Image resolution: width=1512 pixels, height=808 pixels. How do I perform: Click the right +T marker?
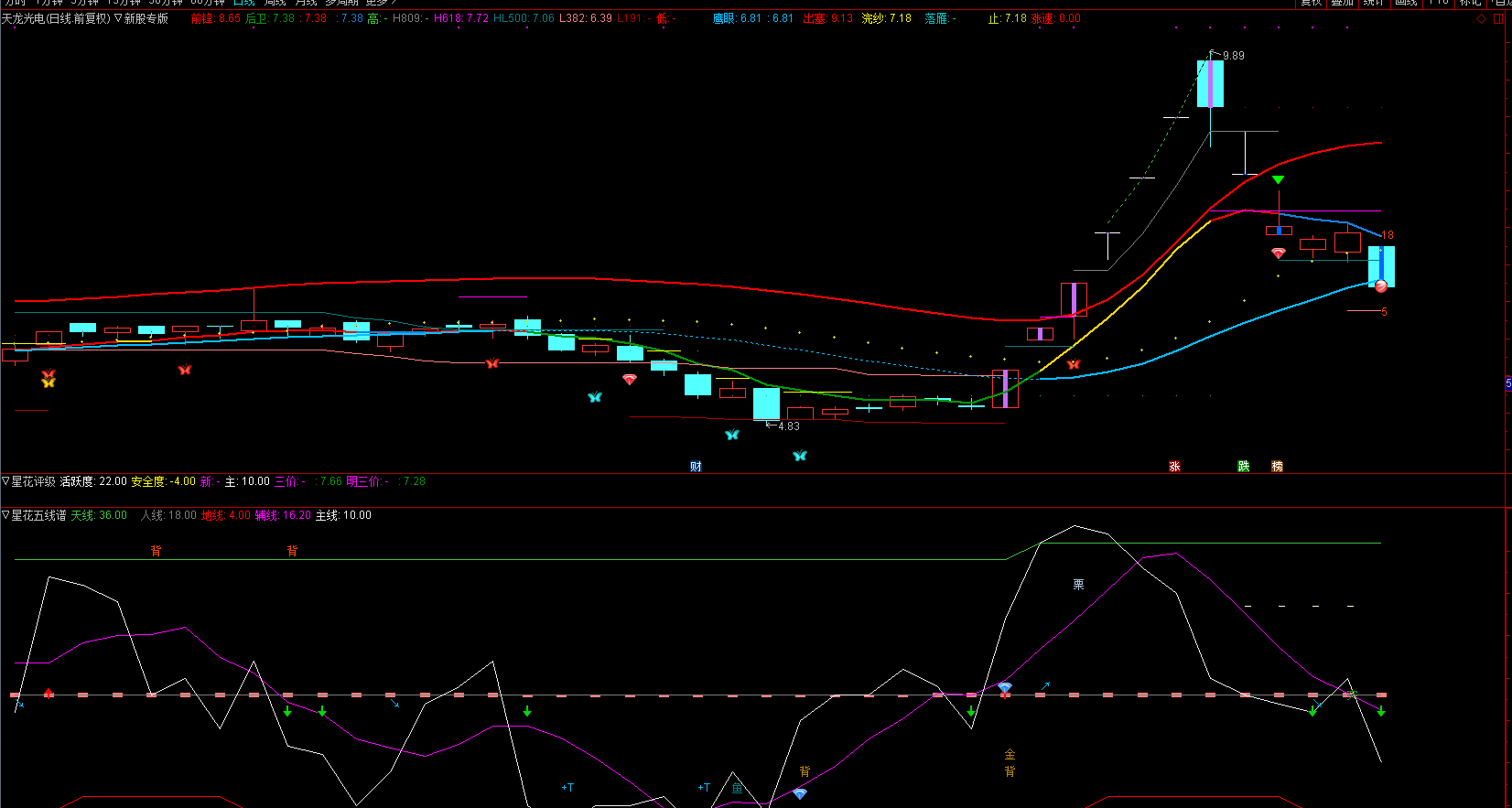704,788
